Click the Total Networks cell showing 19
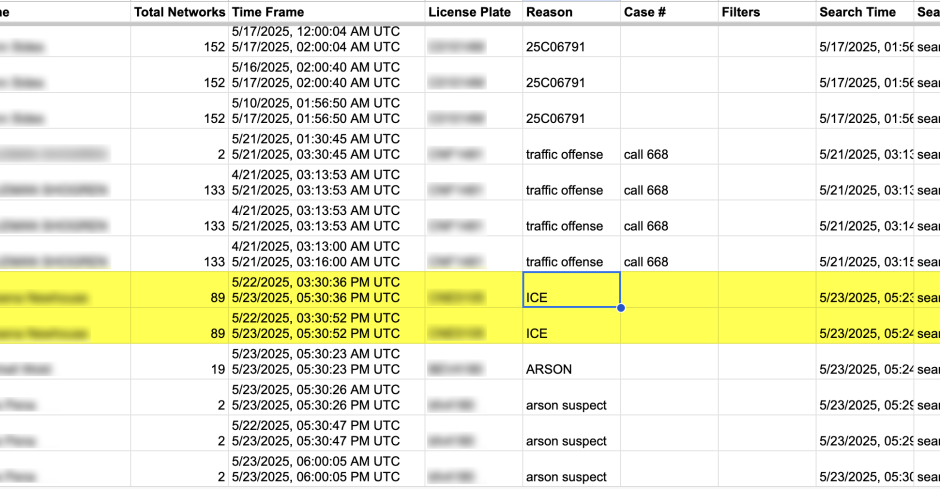This screenshot has width=940, height=489. pos(179,362)
